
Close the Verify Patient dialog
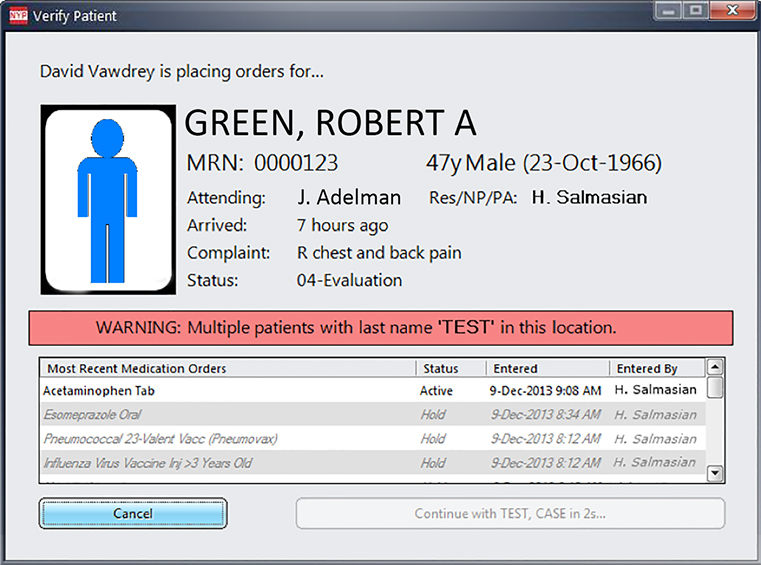[731, 11]
